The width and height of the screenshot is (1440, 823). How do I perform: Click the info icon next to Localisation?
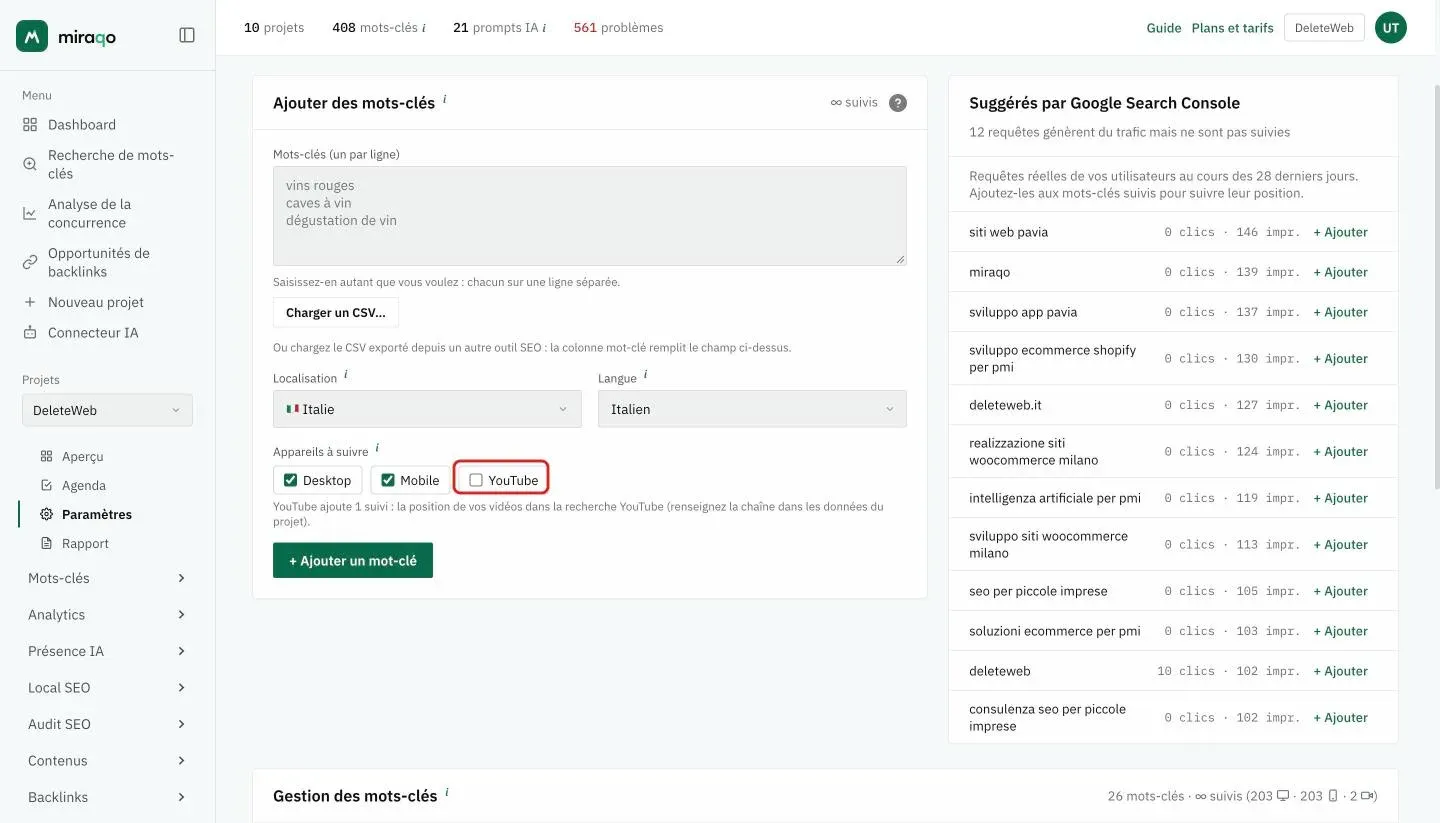click(346, 375)
